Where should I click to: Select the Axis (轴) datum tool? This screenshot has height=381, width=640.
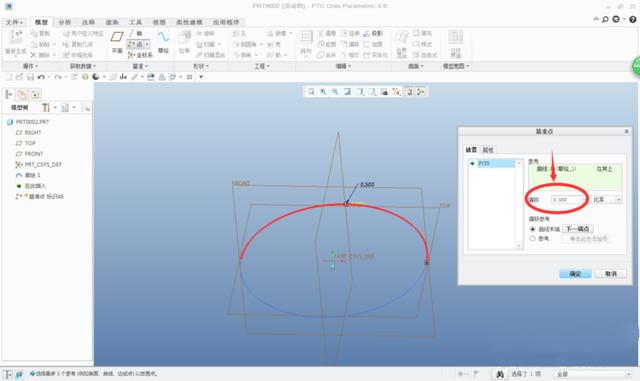click(x=136, y=33)
